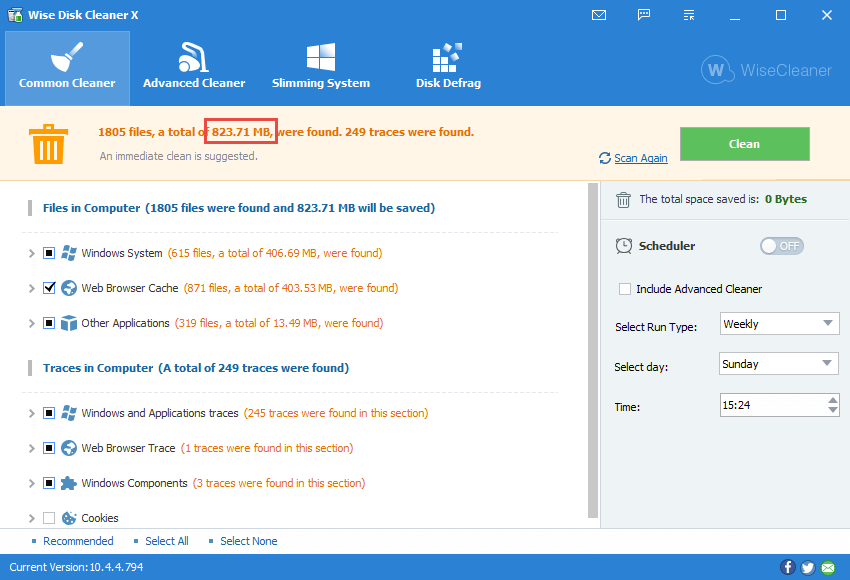Click the Slimming System Windows logo icon
The height and width of the screenshot is (580, 850).
(321, 57)
